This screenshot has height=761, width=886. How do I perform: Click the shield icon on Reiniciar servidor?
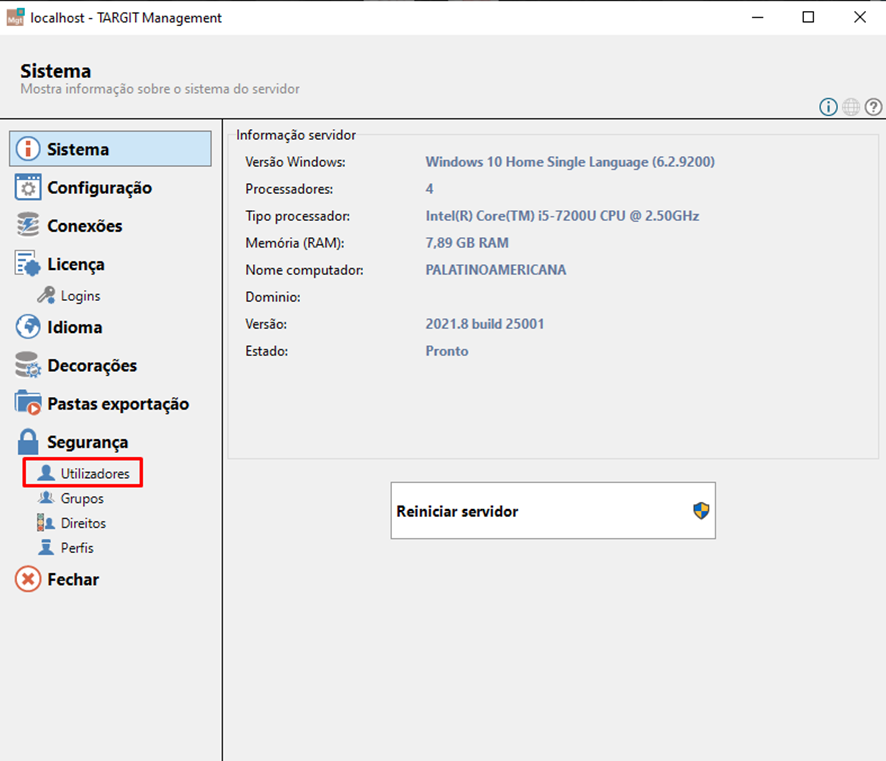(701, 511)
